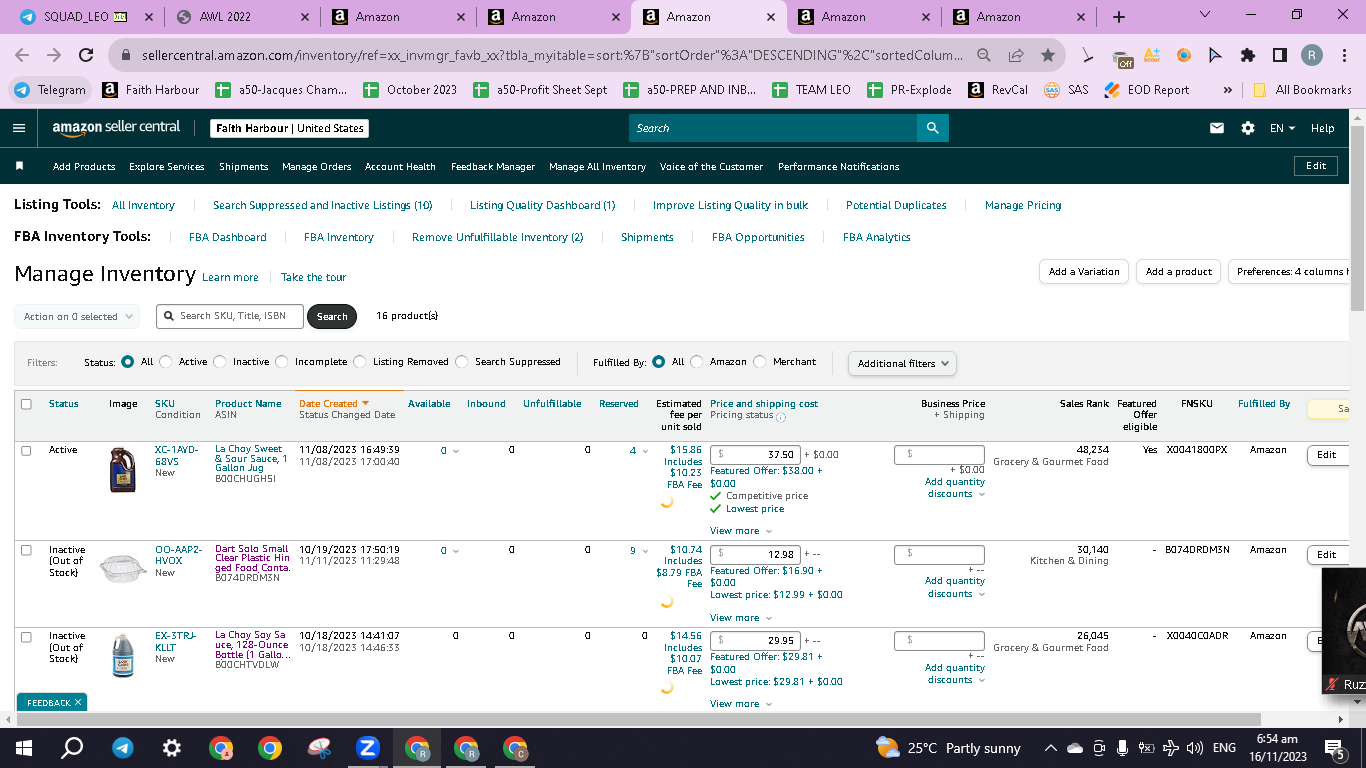Image resolution: width=1366 pixels, height=768 pixels.
Task: Open Account Health menu item
Action: click(400, 166)
